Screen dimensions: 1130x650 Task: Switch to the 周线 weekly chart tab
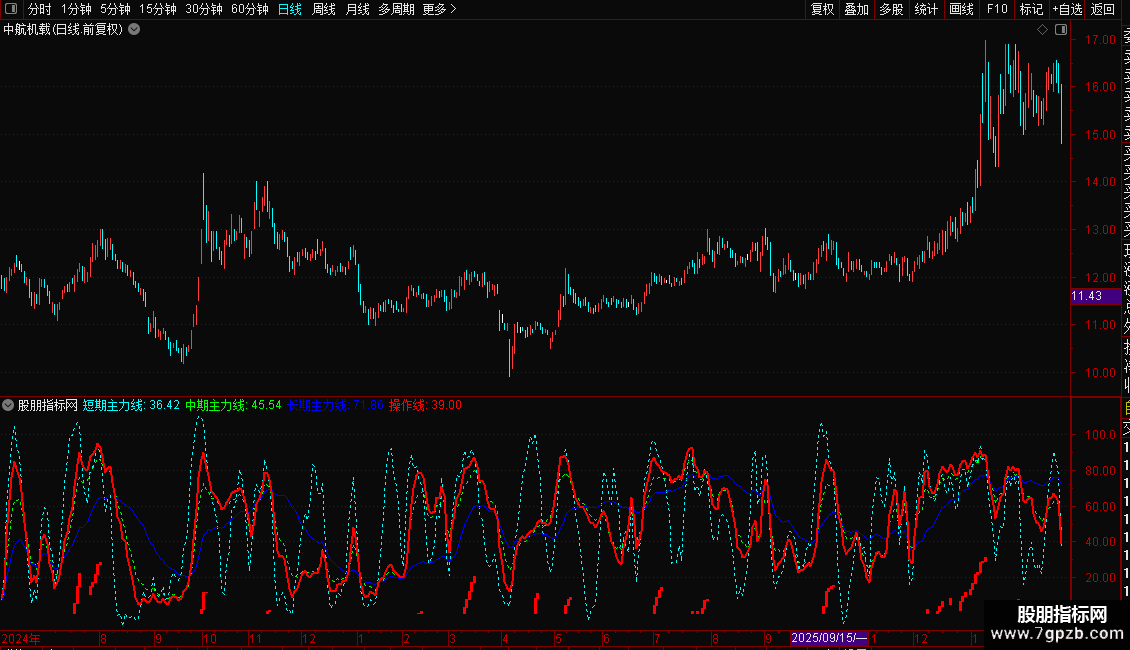click(324, 9)
